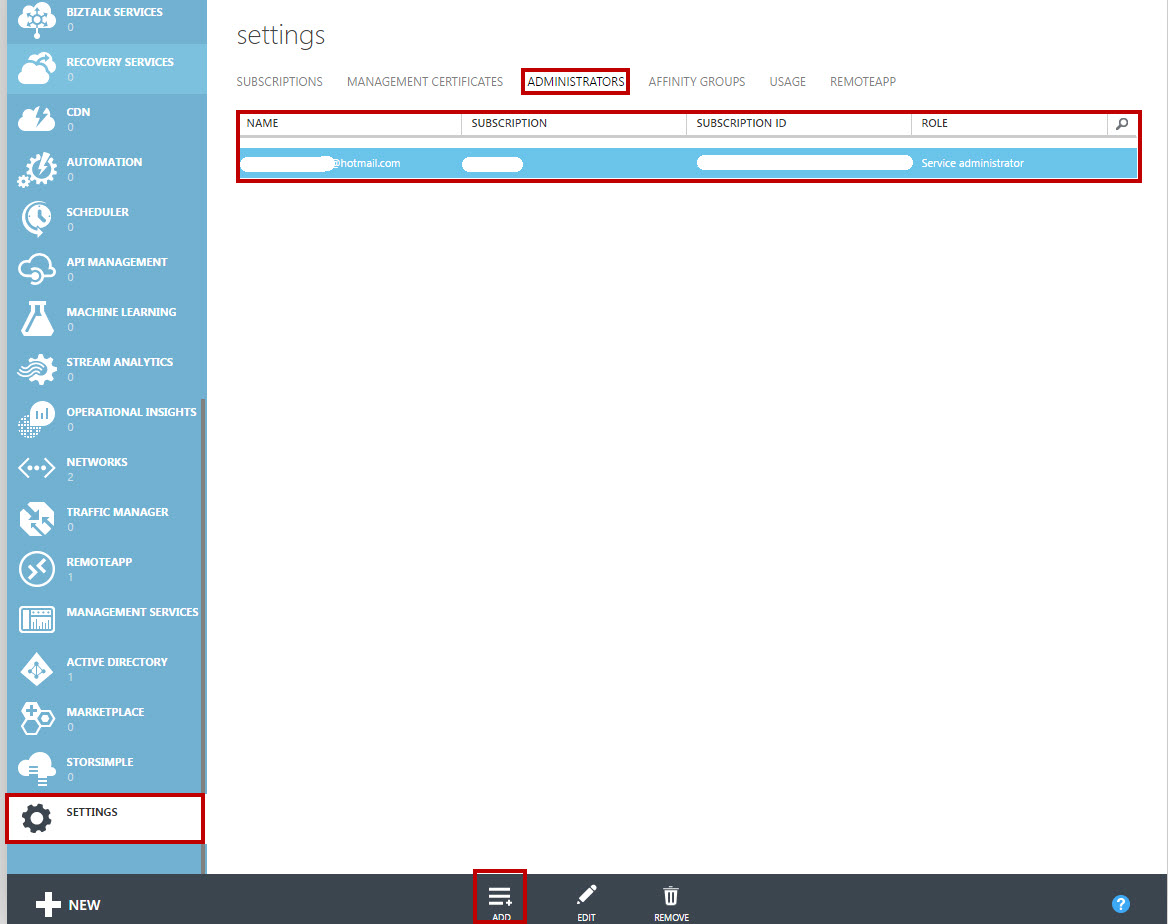The image size is (1168, 924).
Task: Select the Administrators tab
Action: [x=575, y=81]
